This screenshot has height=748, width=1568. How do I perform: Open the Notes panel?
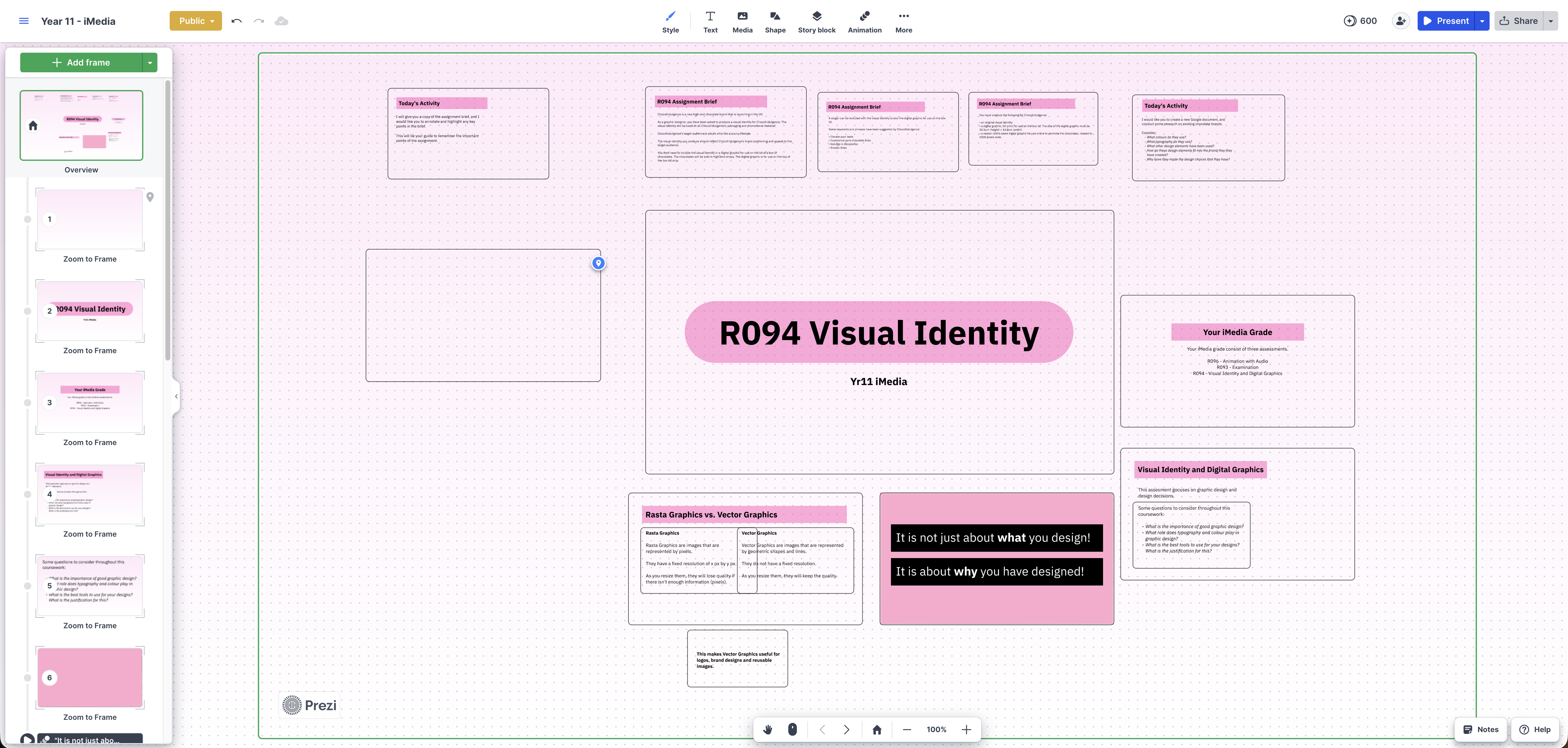coord(1480,729)
